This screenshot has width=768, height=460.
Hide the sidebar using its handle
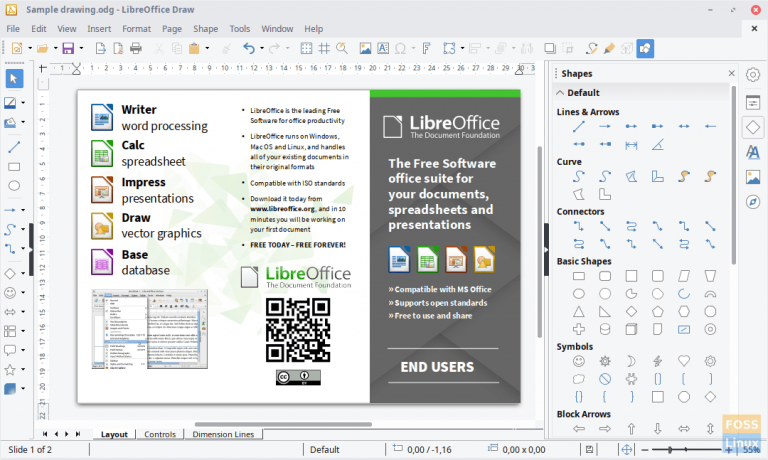[547, 249]
